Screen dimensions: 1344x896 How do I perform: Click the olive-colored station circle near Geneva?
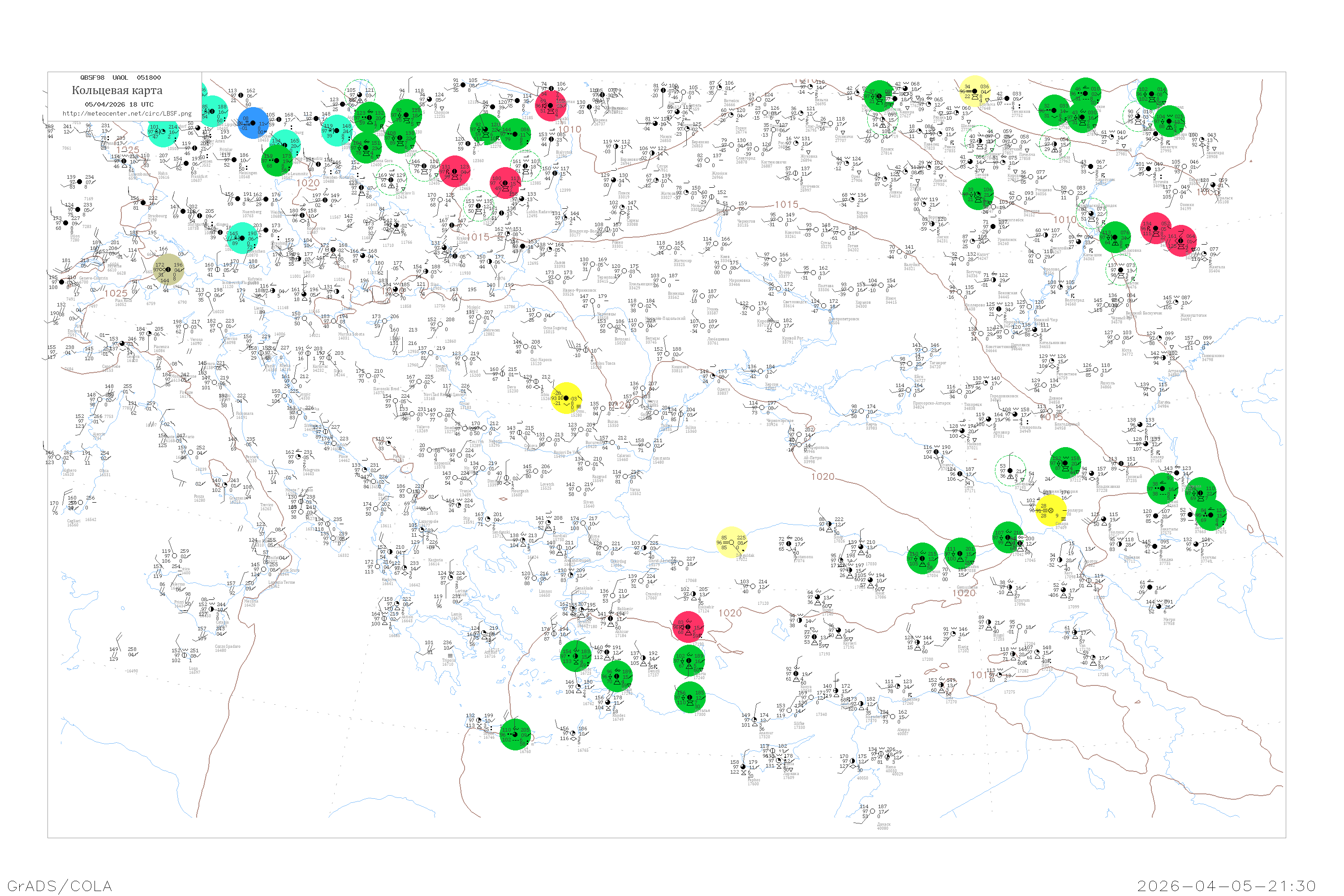168,269
